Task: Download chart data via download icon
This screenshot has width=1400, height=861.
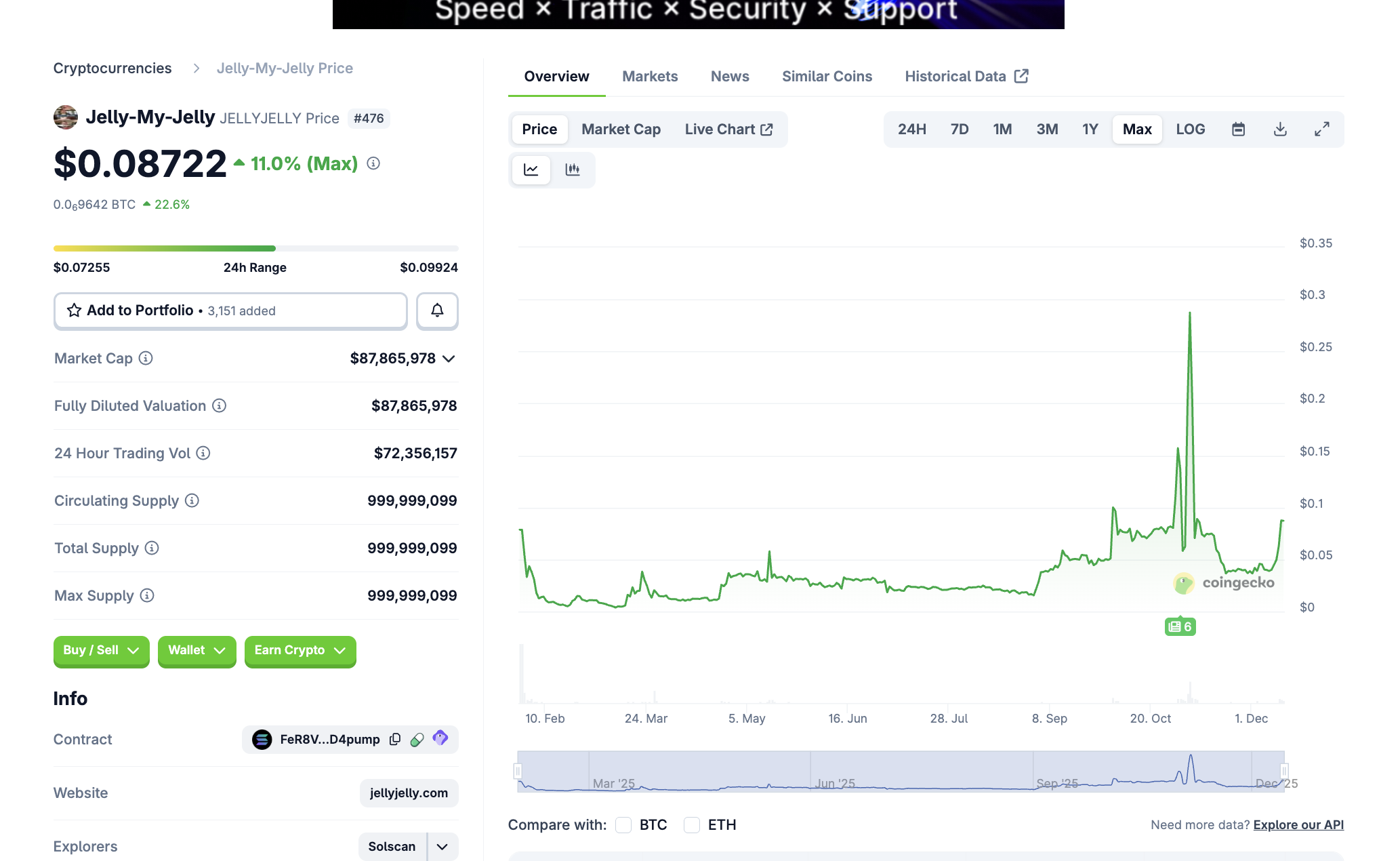Action: point(1280,129)
